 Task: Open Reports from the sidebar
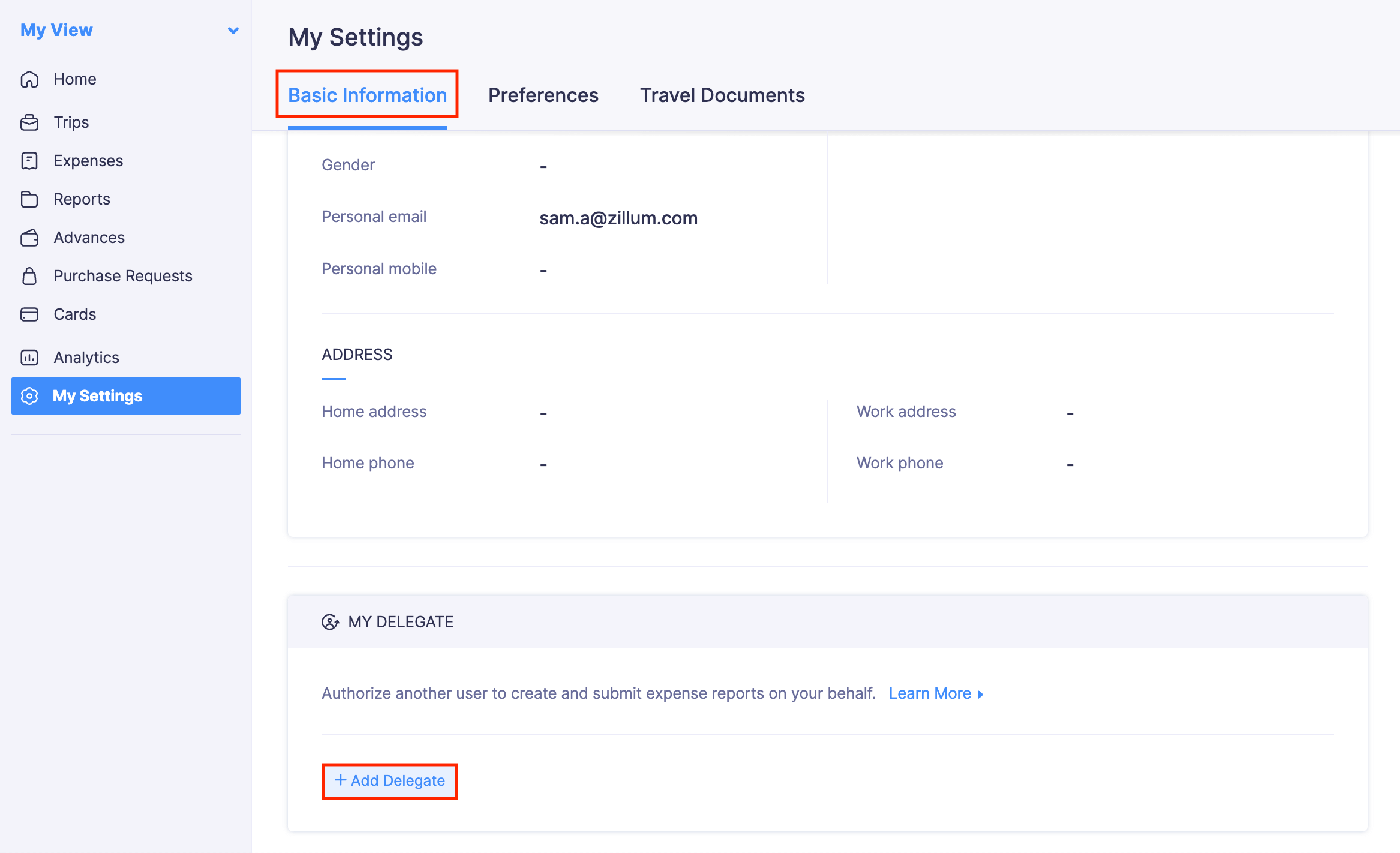126,199
